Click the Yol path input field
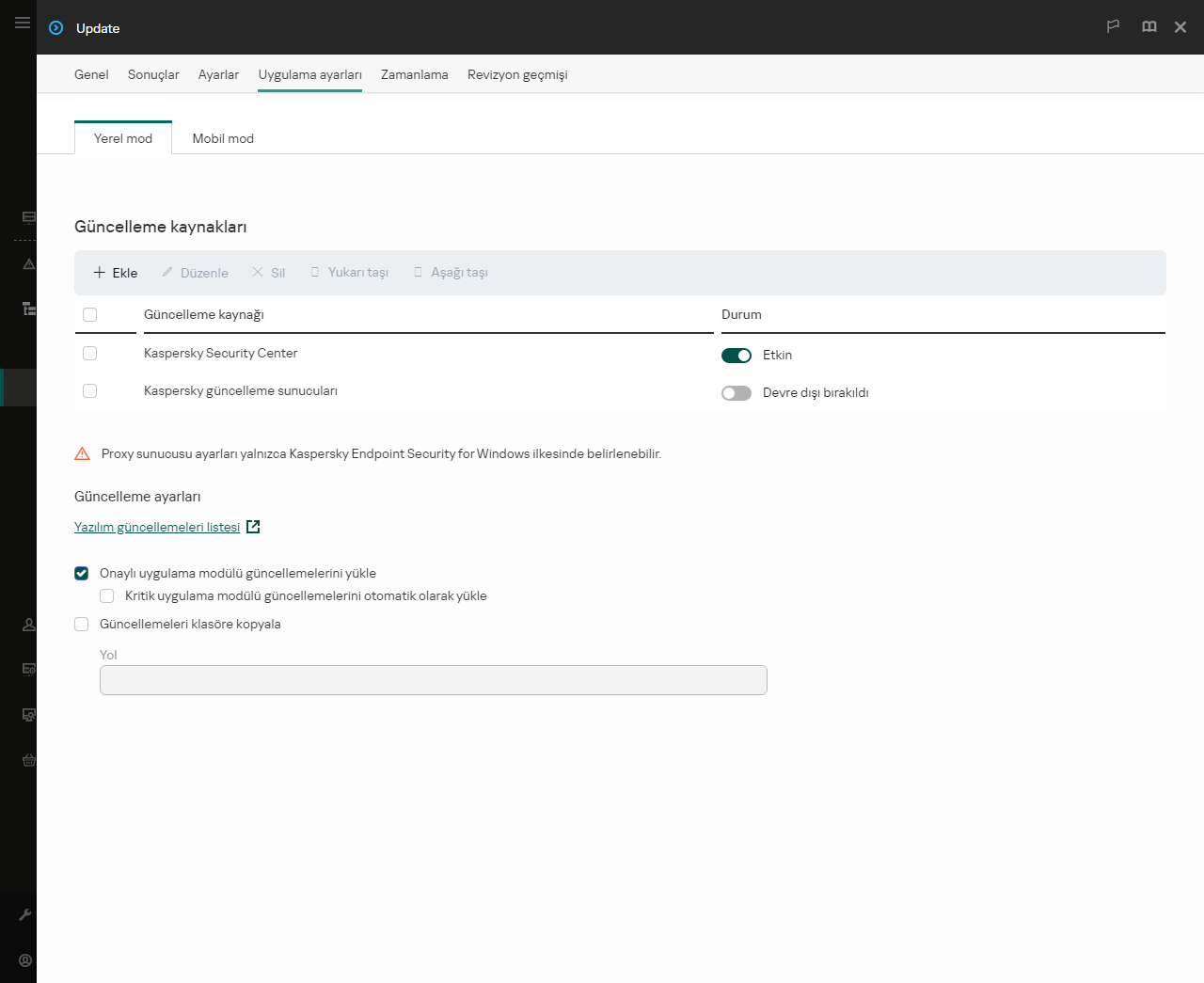Screen dimensions: 1204x983 433,680
